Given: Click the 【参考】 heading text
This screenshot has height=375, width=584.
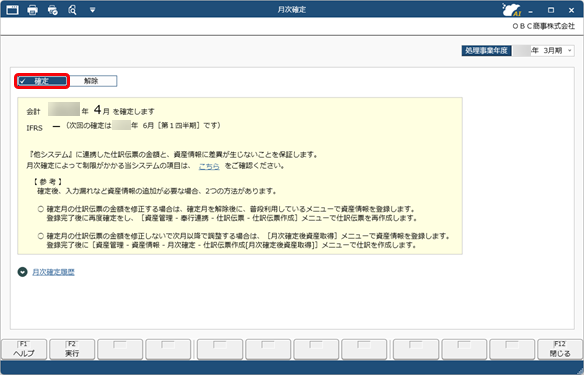Looking at the screenshot, I should 48,182.
